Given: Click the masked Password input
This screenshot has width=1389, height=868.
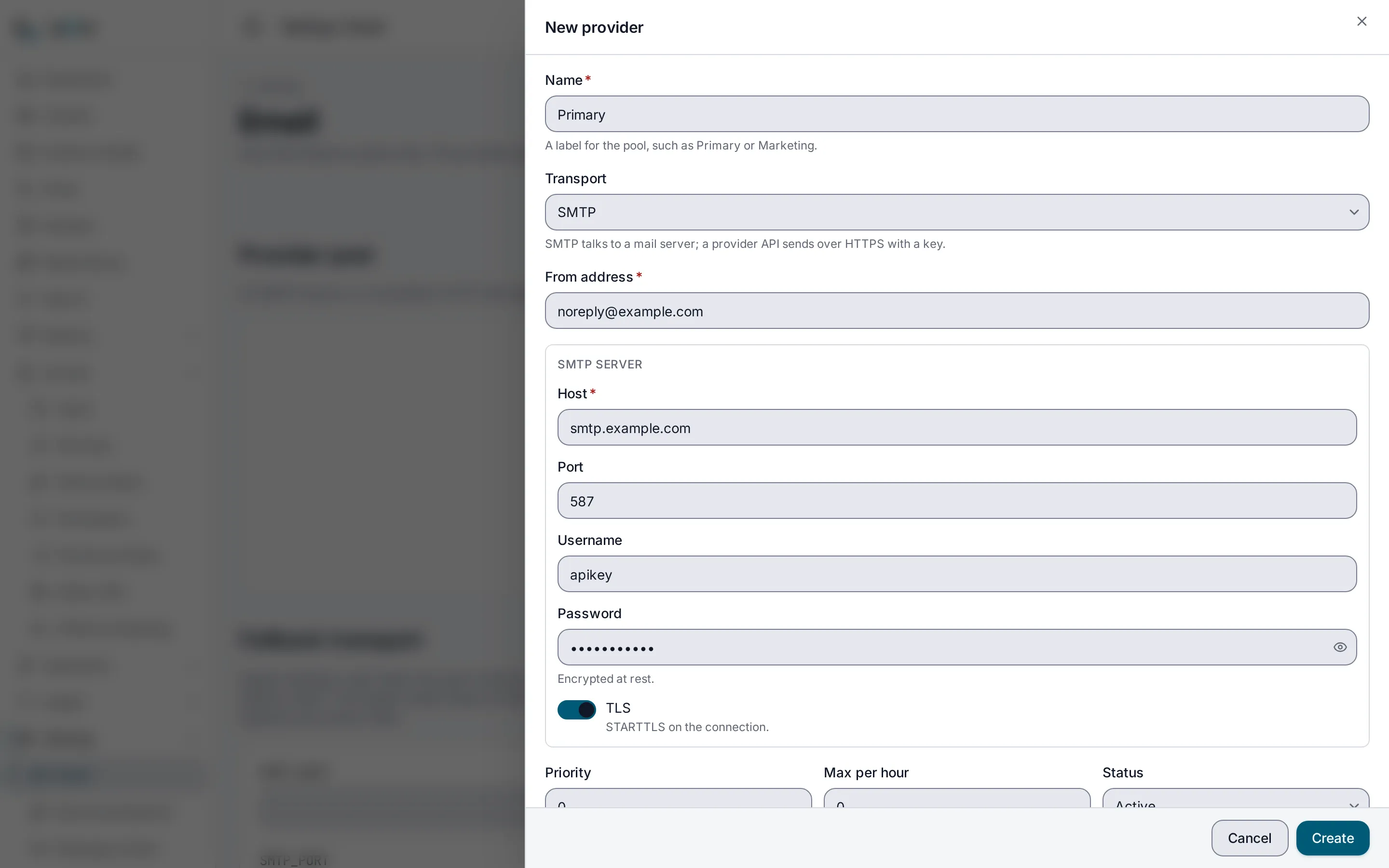Looking at the screenshot, I should click(941, 647).
